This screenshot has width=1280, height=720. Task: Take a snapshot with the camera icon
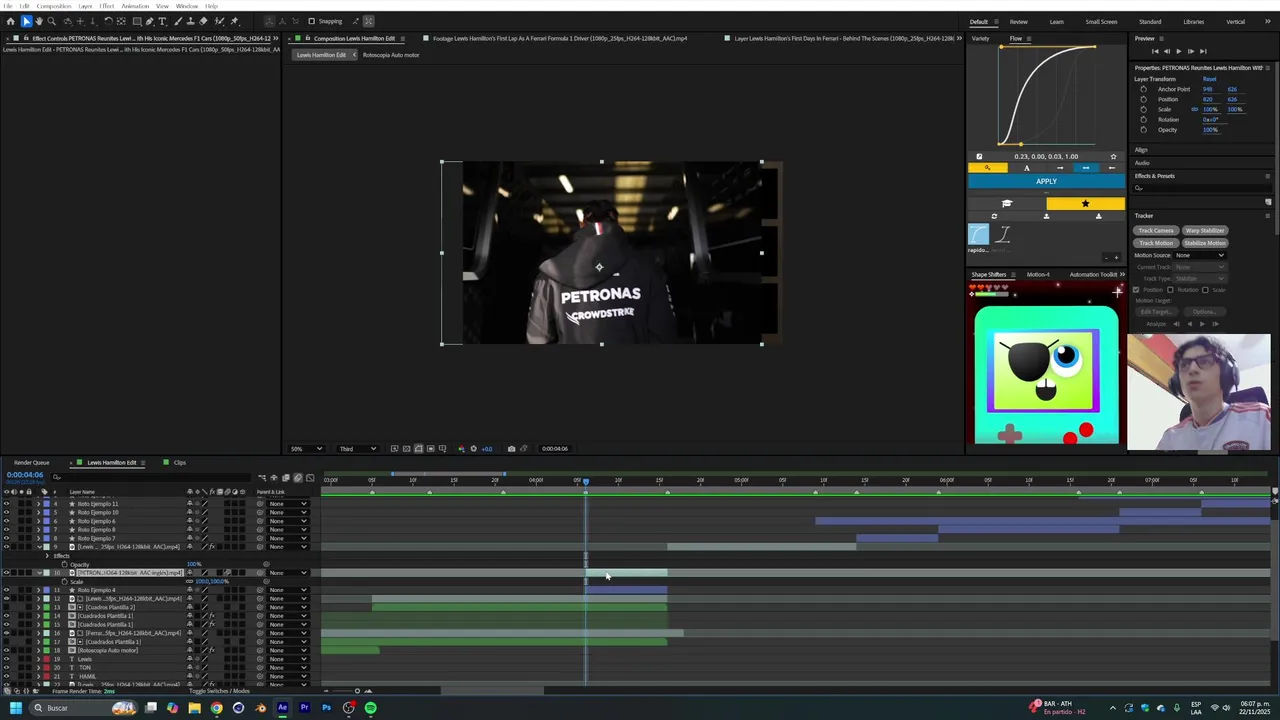coord(511,449)
